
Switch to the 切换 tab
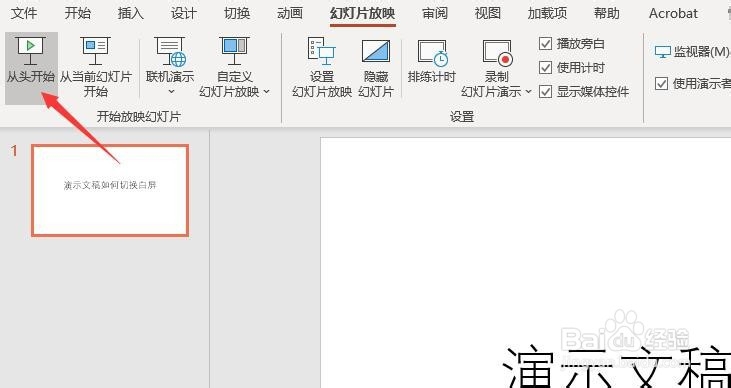click(237, 13)
